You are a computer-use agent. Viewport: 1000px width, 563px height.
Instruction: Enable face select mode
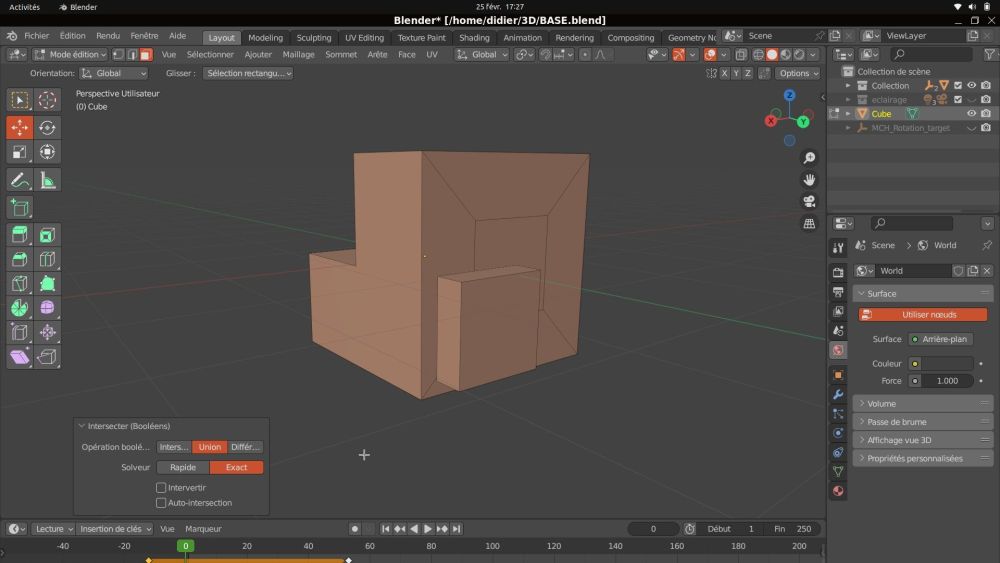(146, 55)
